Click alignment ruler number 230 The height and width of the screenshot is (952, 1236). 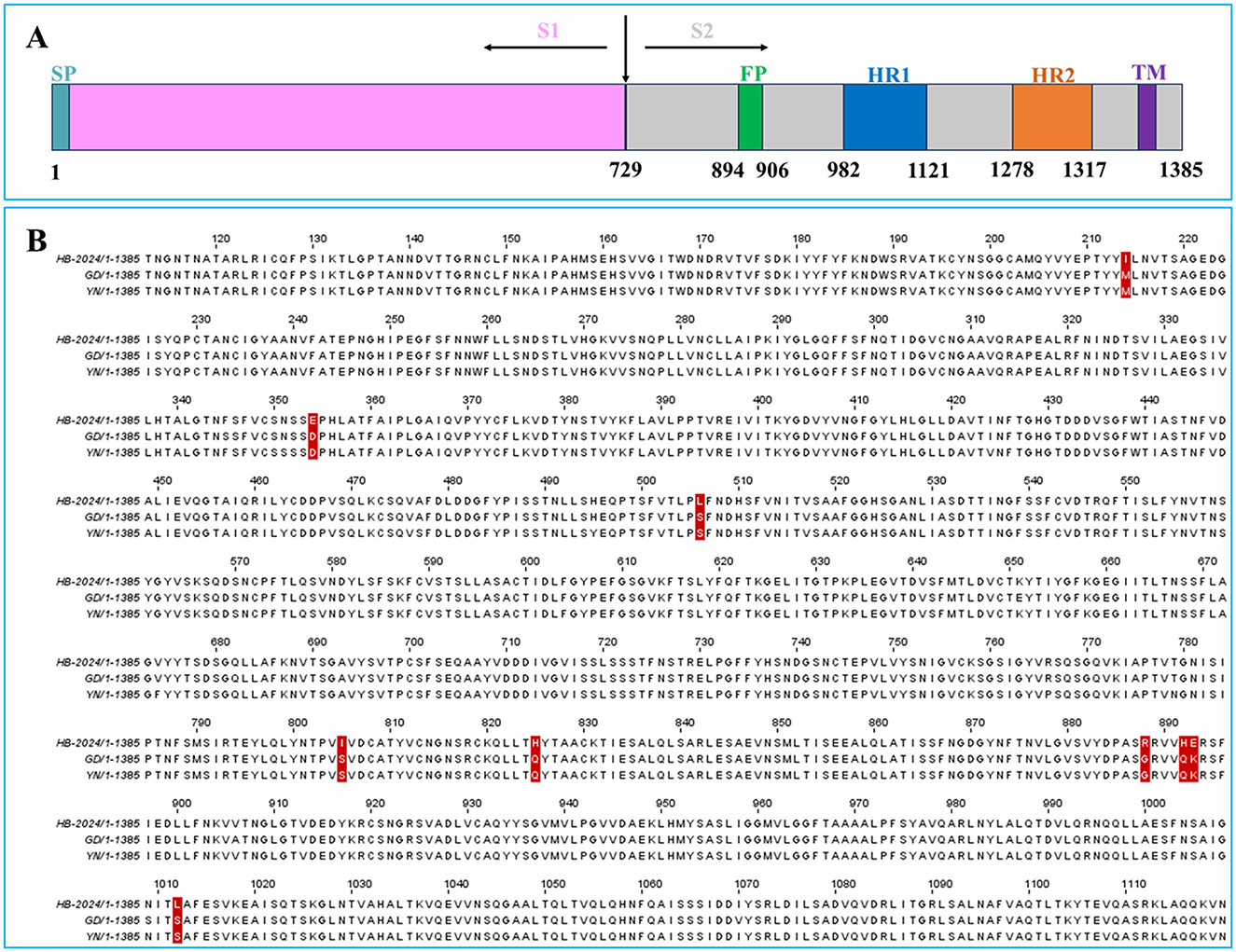(x=201, y=319)
